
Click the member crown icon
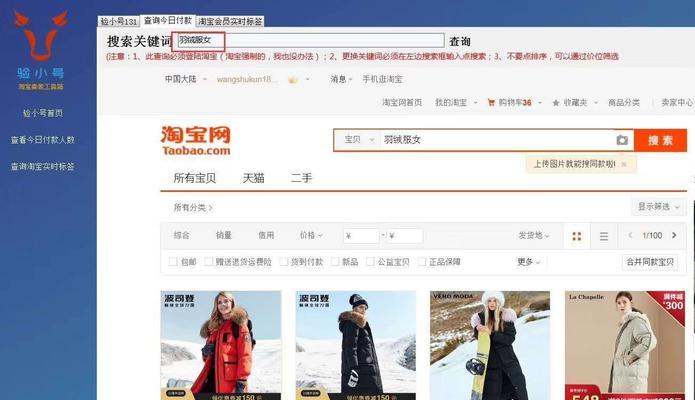(293, 80)
